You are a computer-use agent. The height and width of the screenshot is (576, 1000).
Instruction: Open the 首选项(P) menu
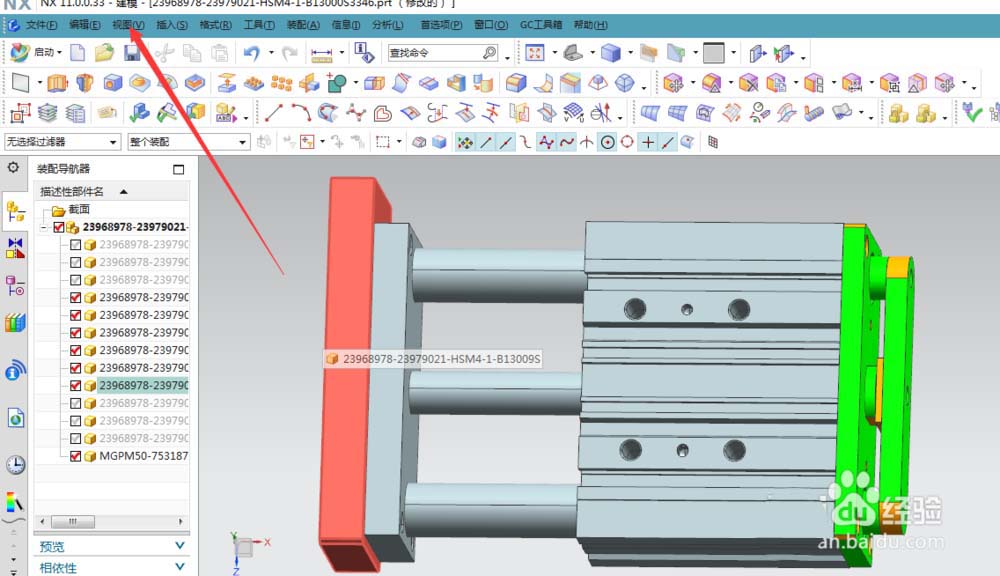coord(441,25)
